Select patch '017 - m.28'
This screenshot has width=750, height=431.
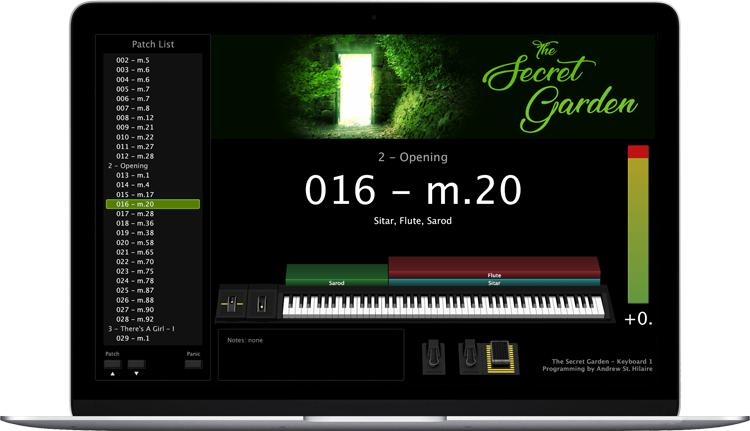pos(134,214)
